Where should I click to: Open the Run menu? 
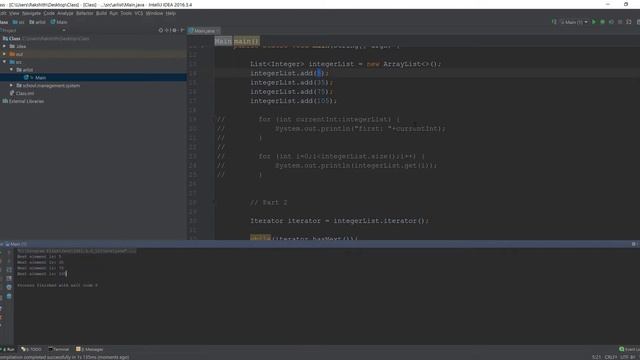113,13
